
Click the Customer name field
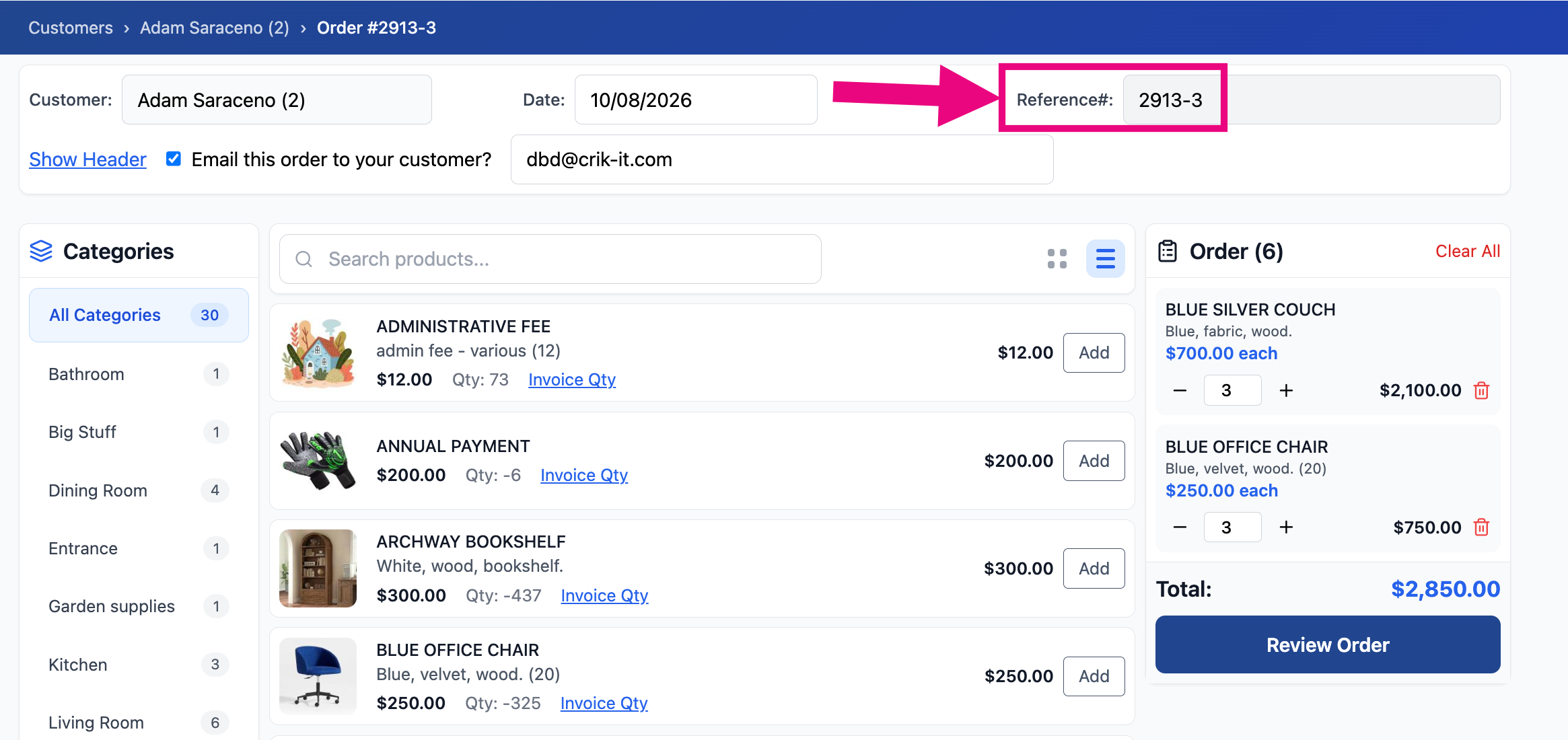[x=277, y=100]
